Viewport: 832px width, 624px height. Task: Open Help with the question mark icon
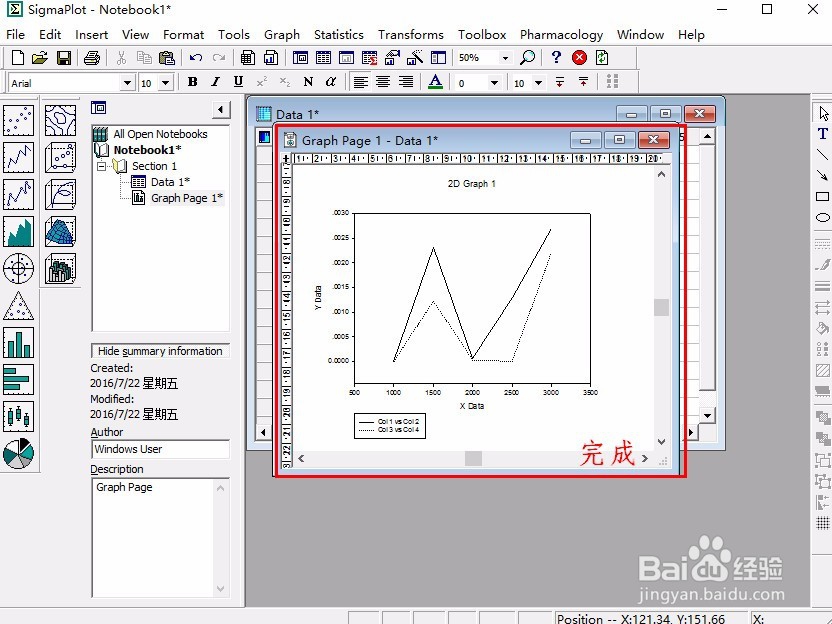[x=556, y=57]
